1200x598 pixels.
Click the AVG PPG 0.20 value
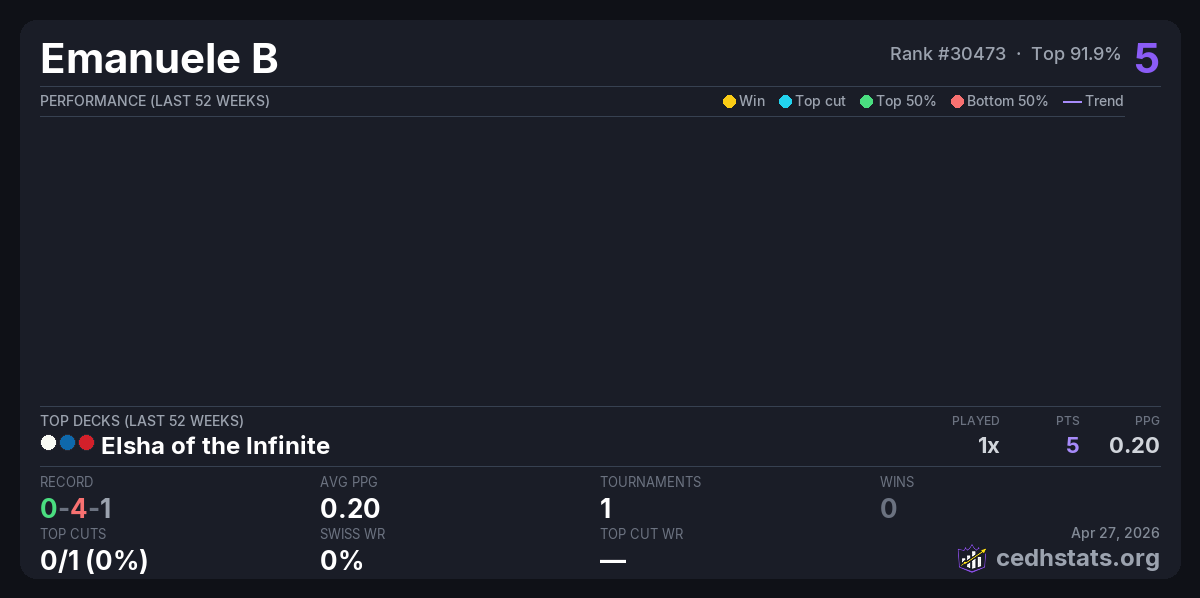[x=350, y=508]
